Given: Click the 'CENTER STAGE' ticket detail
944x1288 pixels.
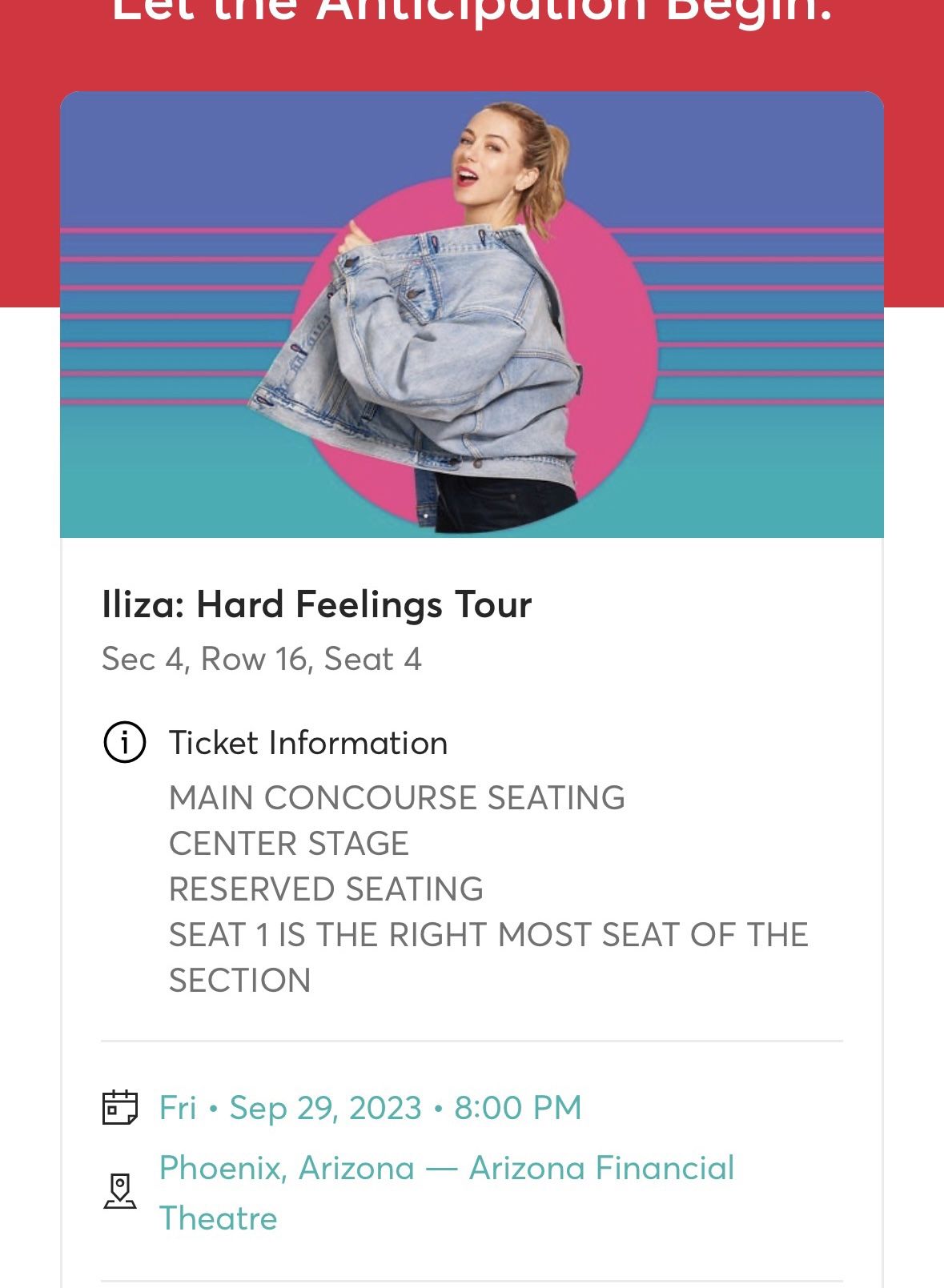Looking at the screenshot, I should pos(288,843).
